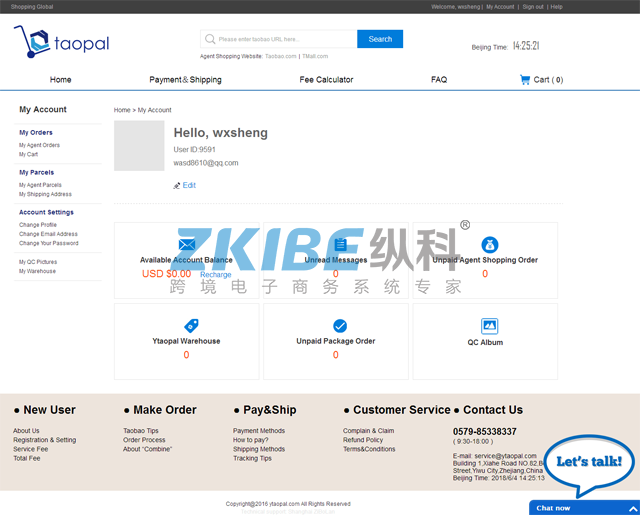
Task: Click the magnifier icon in search box
Action: [x=210, y=39]
